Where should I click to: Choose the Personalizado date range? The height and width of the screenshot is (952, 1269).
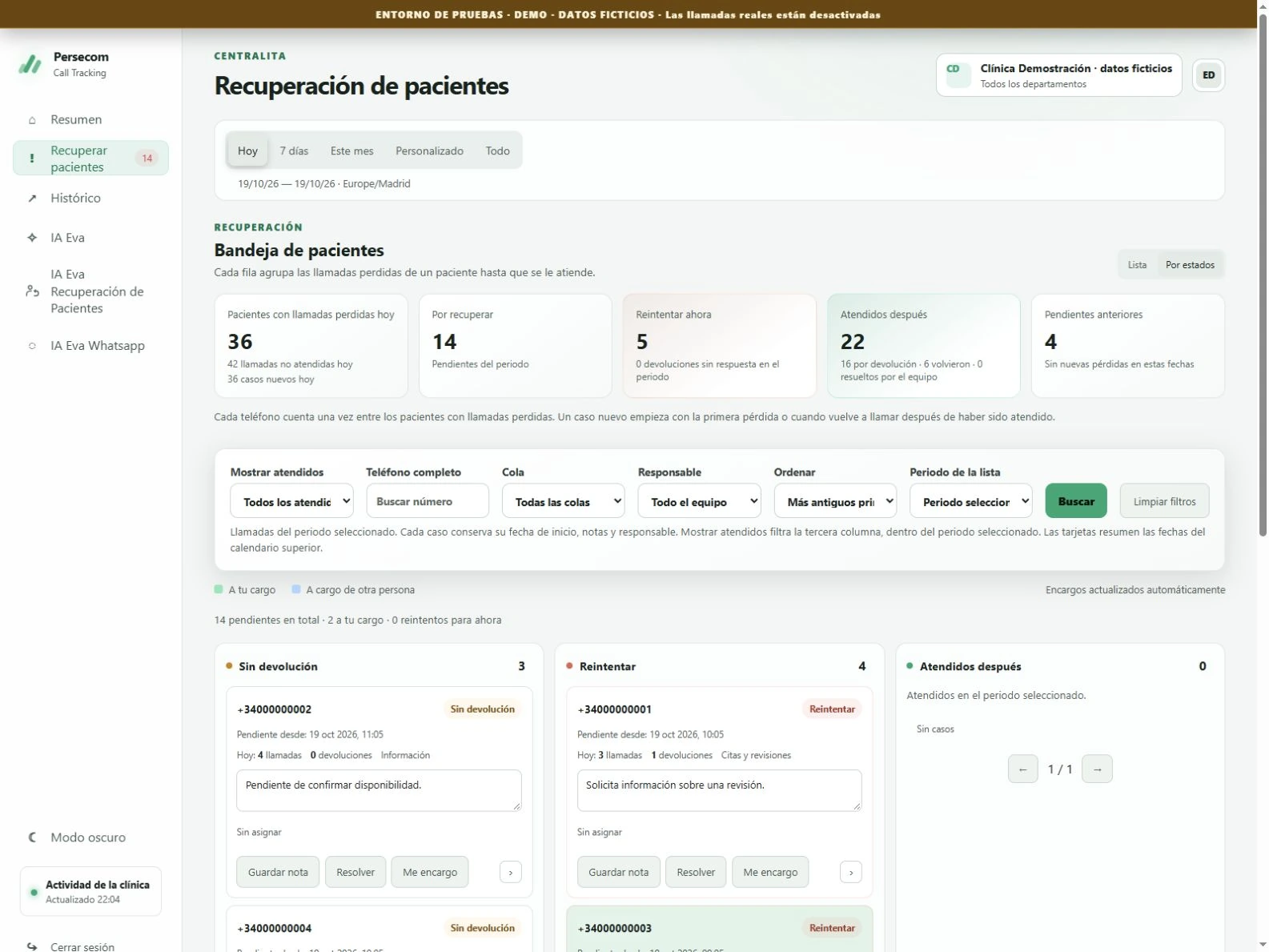pyautogui.click(x=429, y=151)
